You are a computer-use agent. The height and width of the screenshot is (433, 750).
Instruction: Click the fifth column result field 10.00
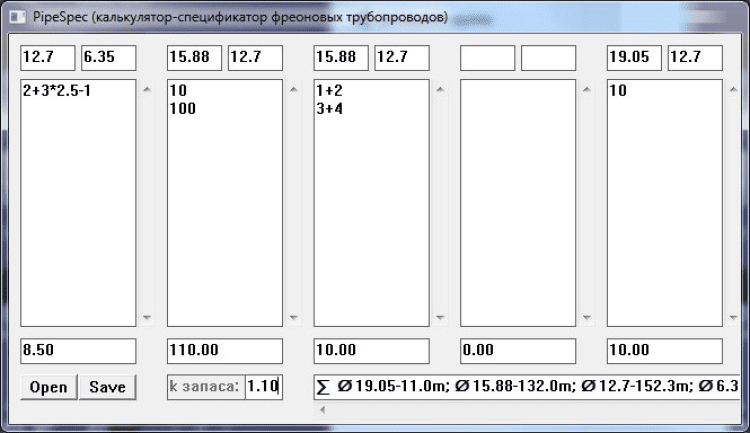coord(665,351)
